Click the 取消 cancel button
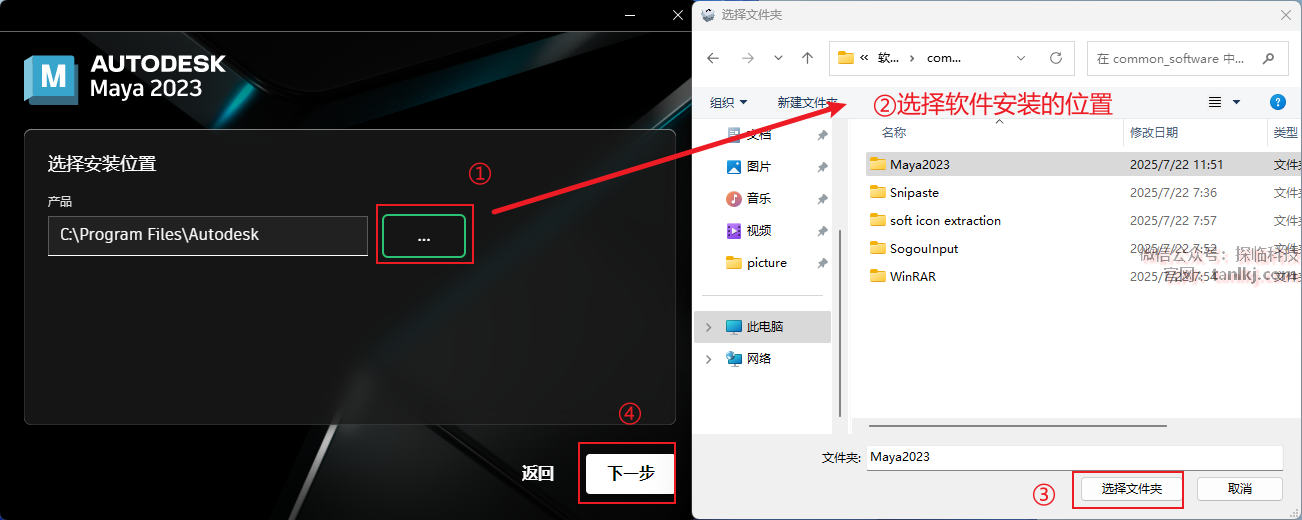 click(1240, 488)
